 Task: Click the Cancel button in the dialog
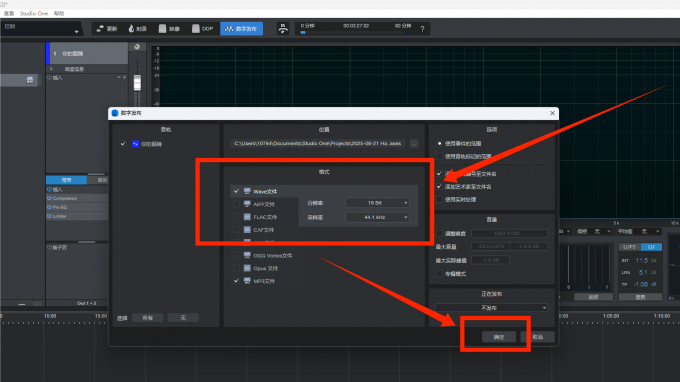coord(538,337)
